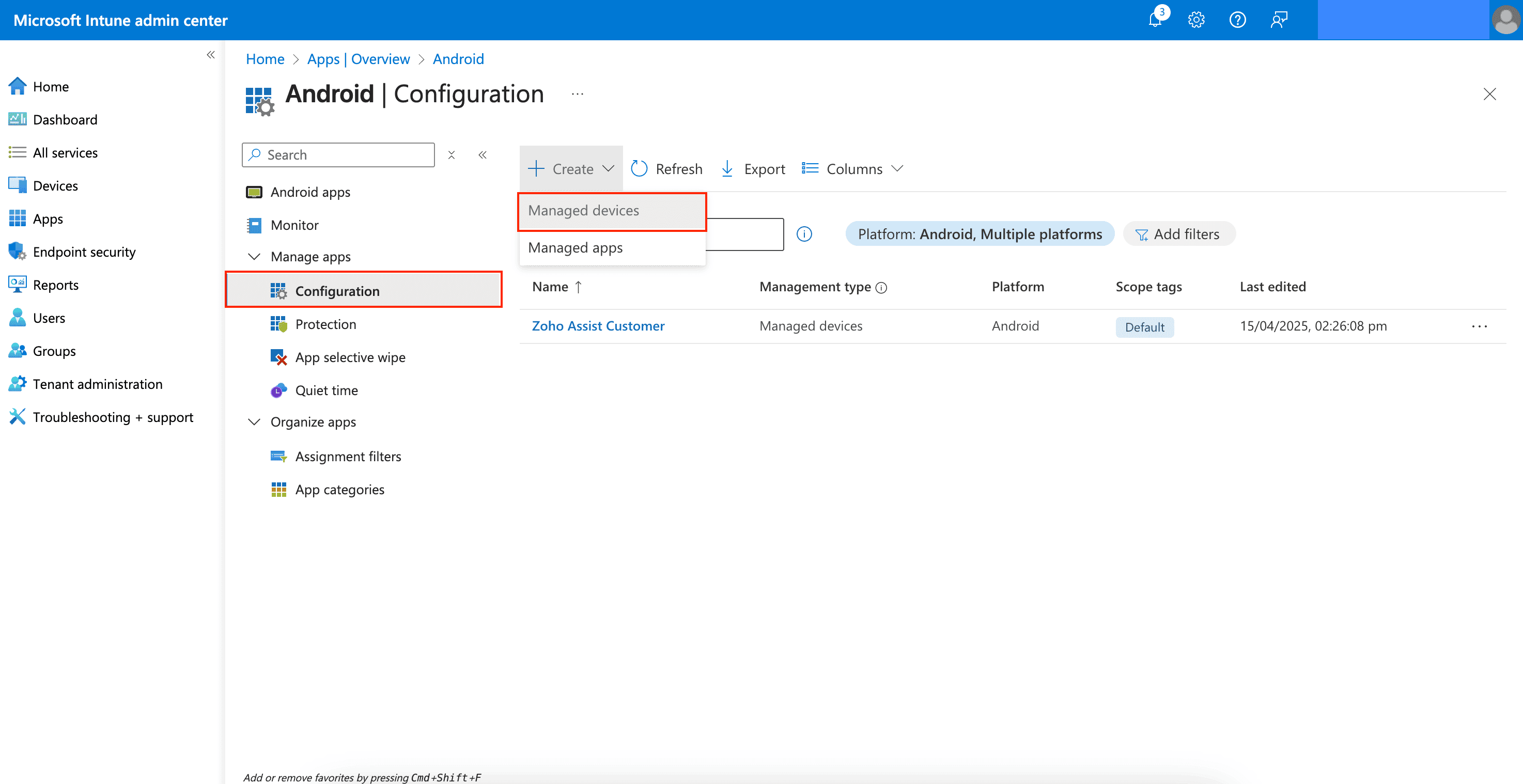The height and width of the screenshot is (784, 1523).
Task: Click the Refresh toolbar button
Action: (667, 169)
